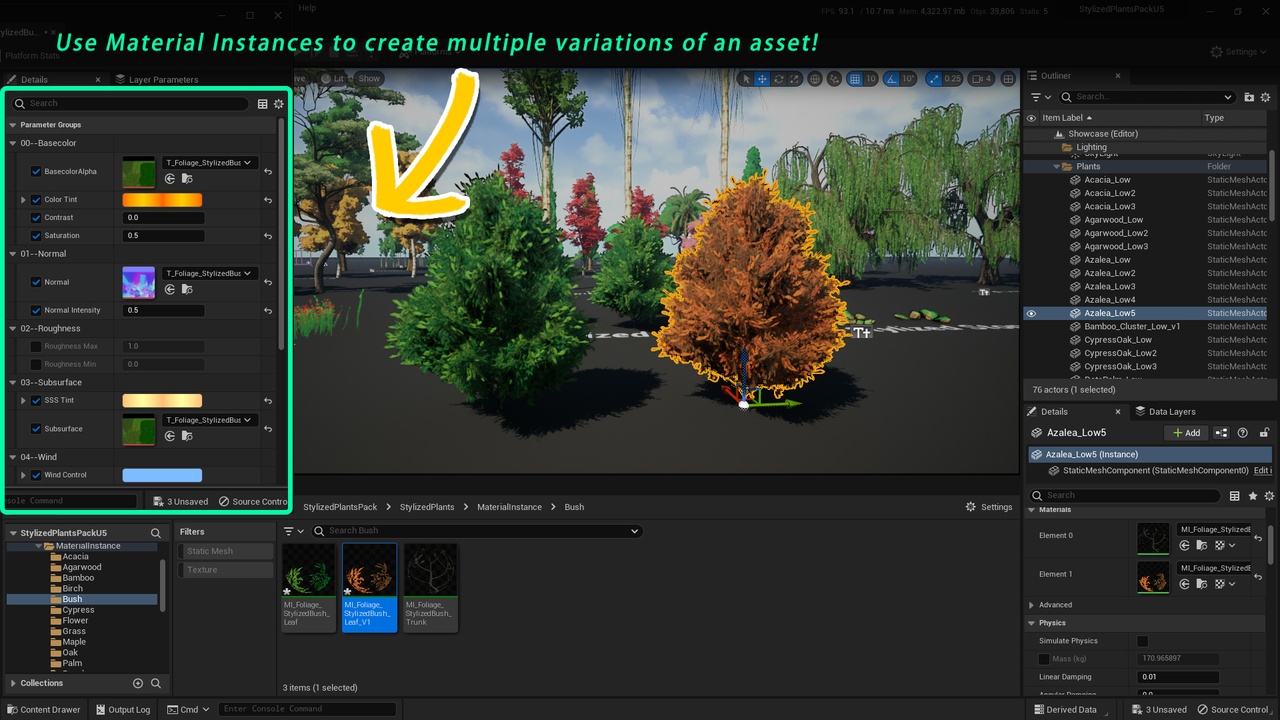
Task: Toggle grid snapping icon in viewport
Action: click(x=855, y=79)
